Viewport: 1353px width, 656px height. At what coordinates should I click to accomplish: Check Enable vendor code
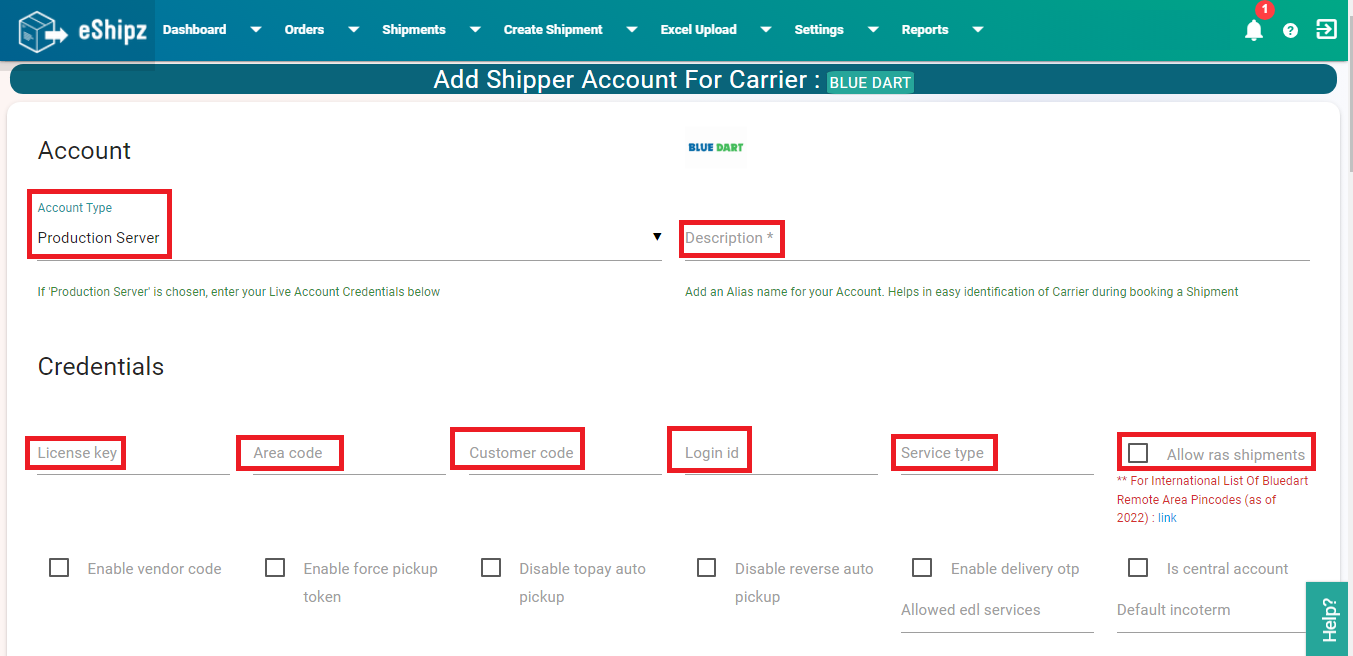(x=59, y=567)
